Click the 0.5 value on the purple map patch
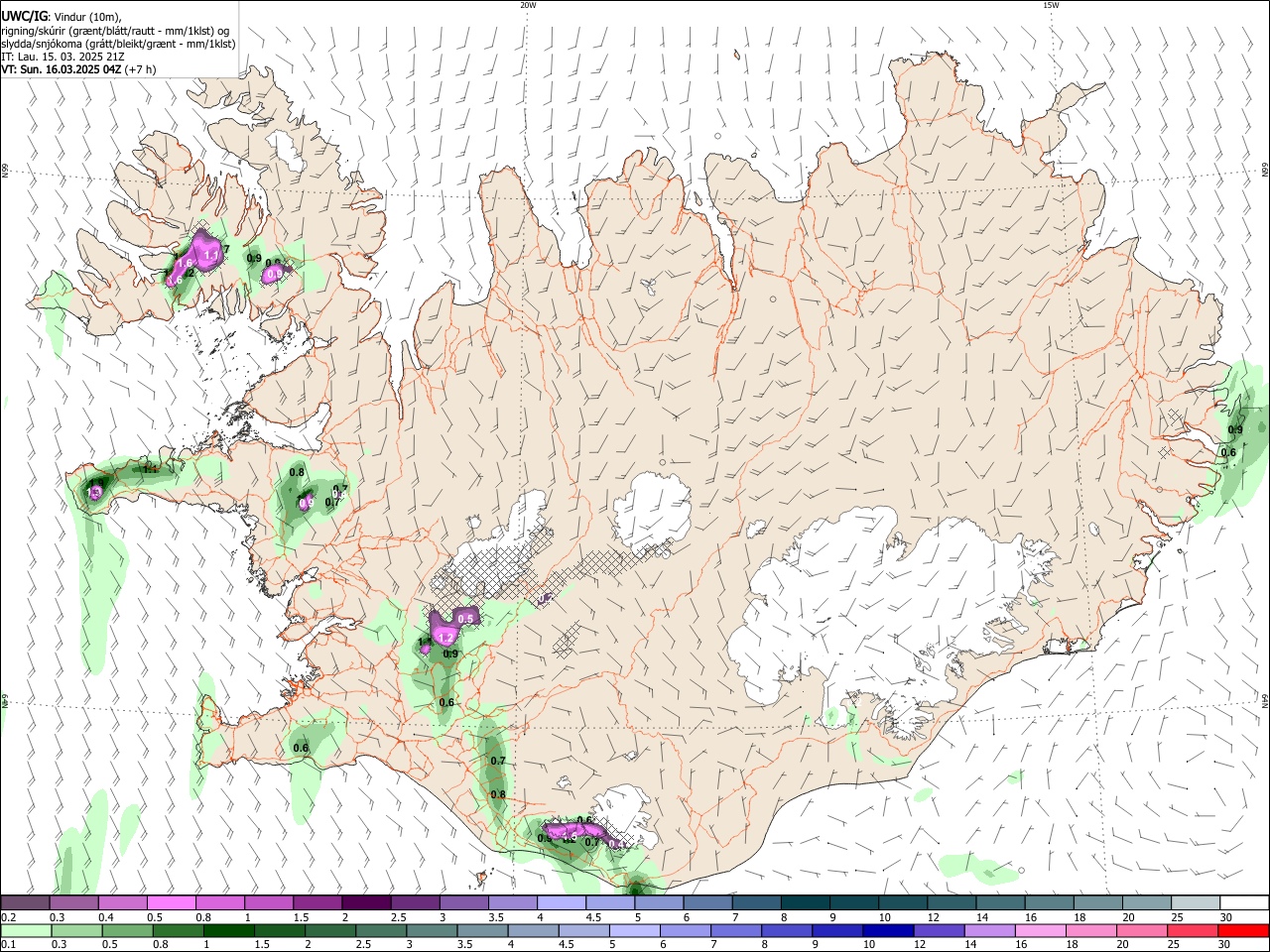Screen dimensions: 1270x952 tap(465, 618)
